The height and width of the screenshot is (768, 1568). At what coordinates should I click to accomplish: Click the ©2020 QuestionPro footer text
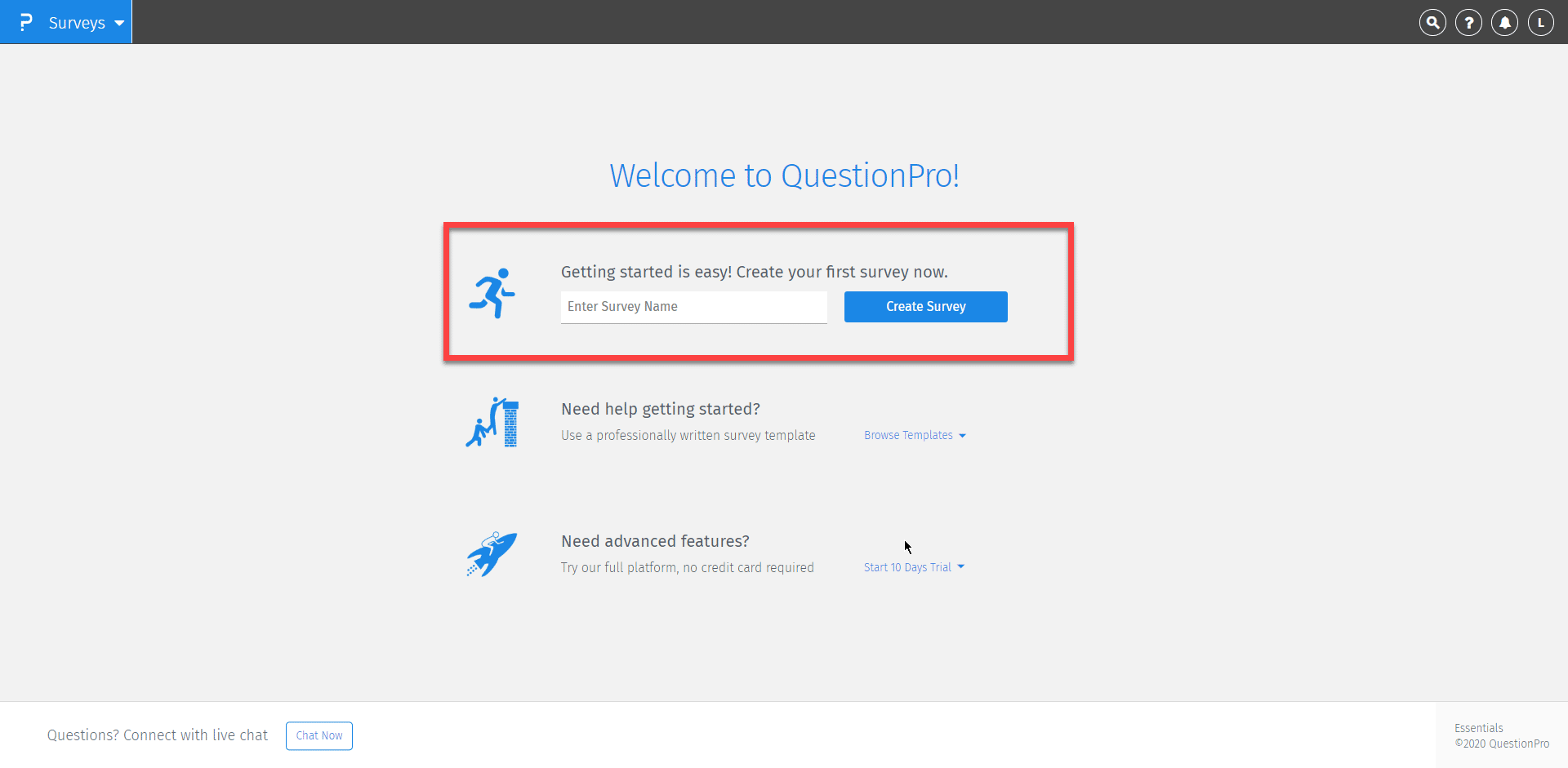pyautogui.click(x=1502, y=744)
